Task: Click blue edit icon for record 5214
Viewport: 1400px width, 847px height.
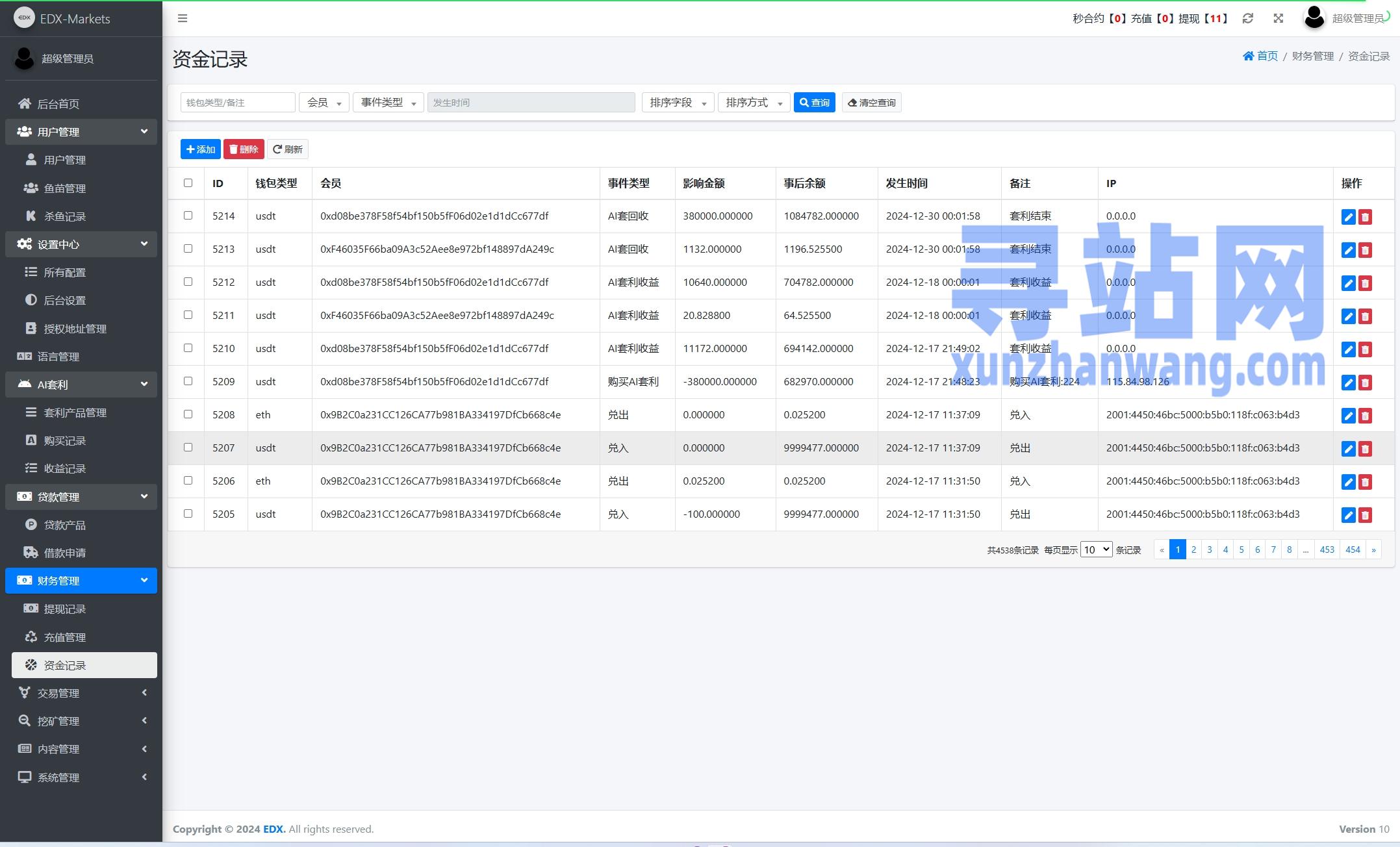Action: coord(1348,217)
